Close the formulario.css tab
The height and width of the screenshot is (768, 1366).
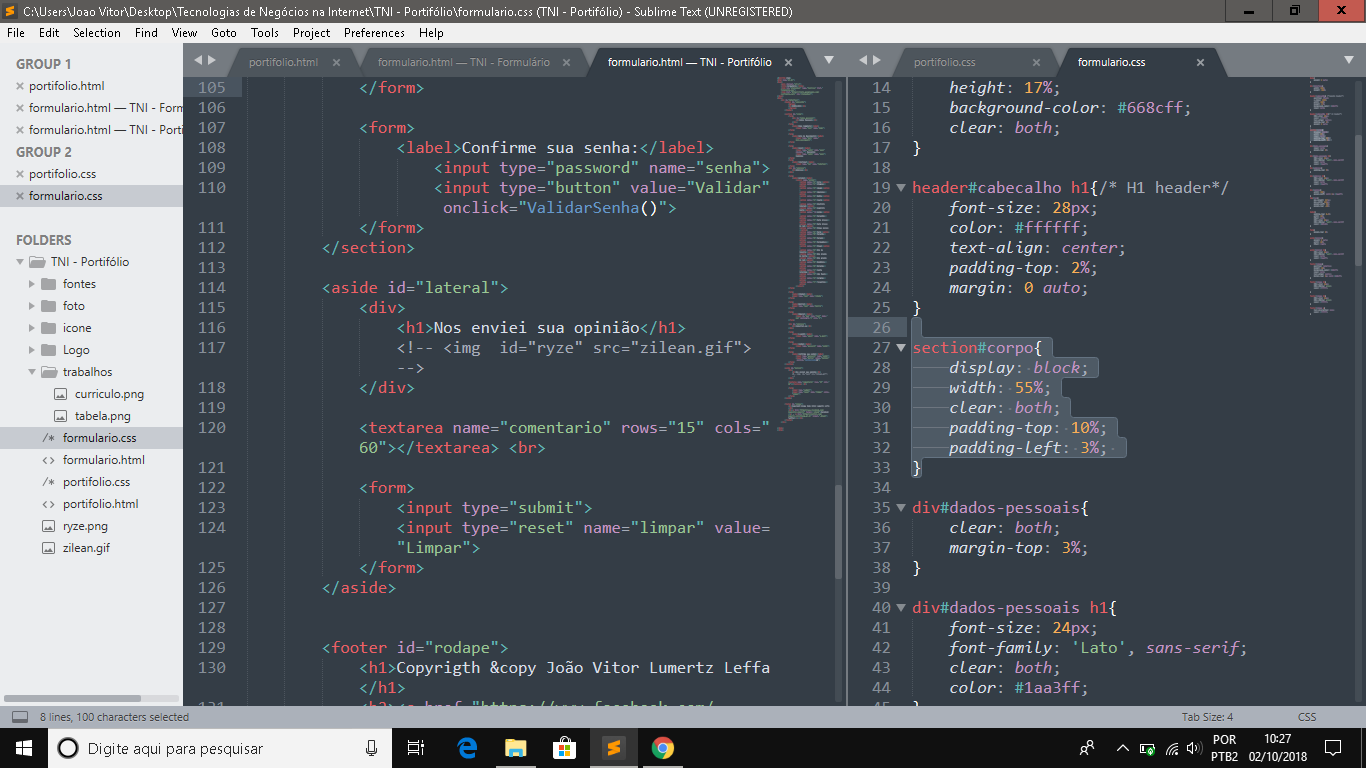[x=1200, y=62]
